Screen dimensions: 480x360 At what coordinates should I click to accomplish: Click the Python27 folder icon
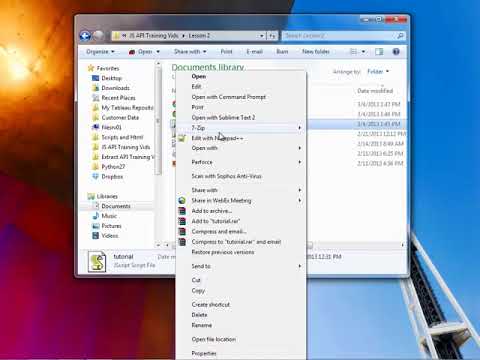pyautogui.click(x=95, y=166)
